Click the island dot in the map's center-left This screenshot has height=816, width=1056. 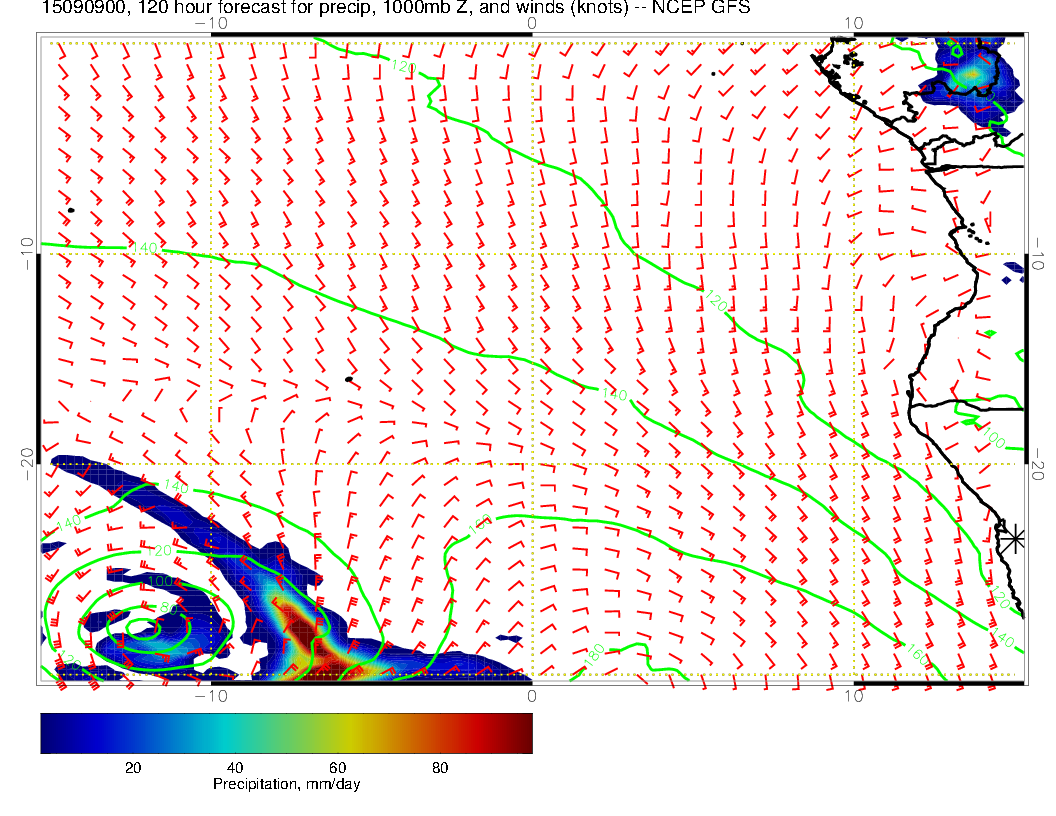(348, 379)
